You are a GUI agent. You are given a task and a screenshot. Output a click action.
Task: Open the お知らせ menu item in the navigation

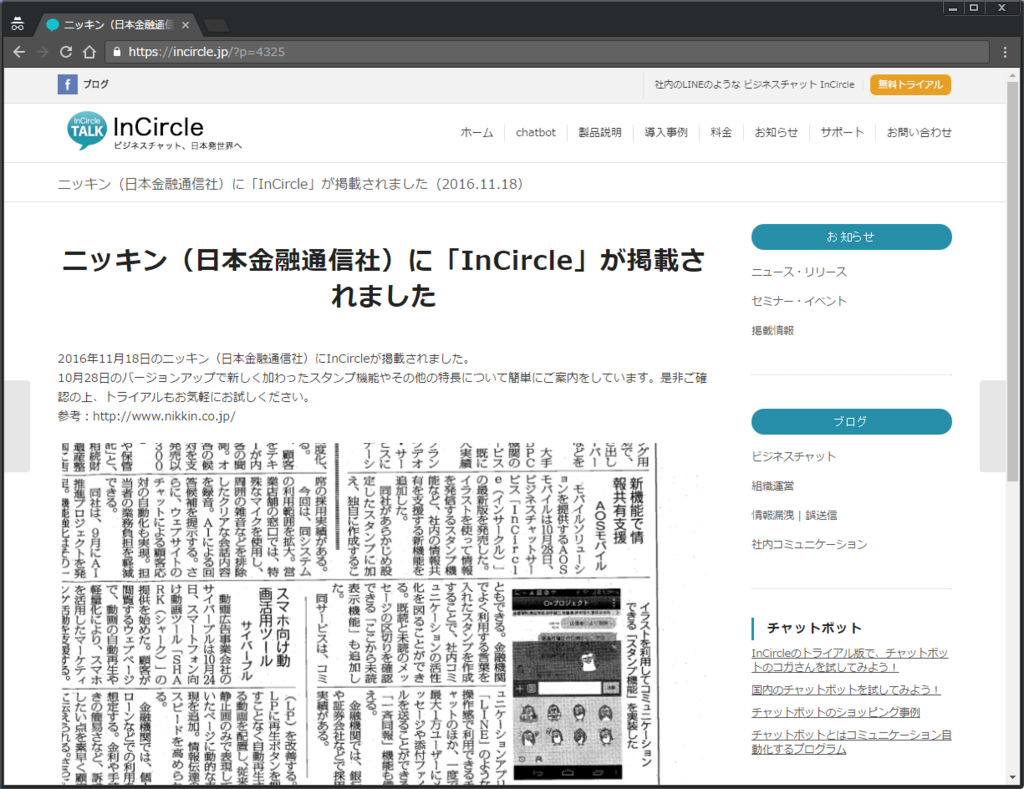776,133
